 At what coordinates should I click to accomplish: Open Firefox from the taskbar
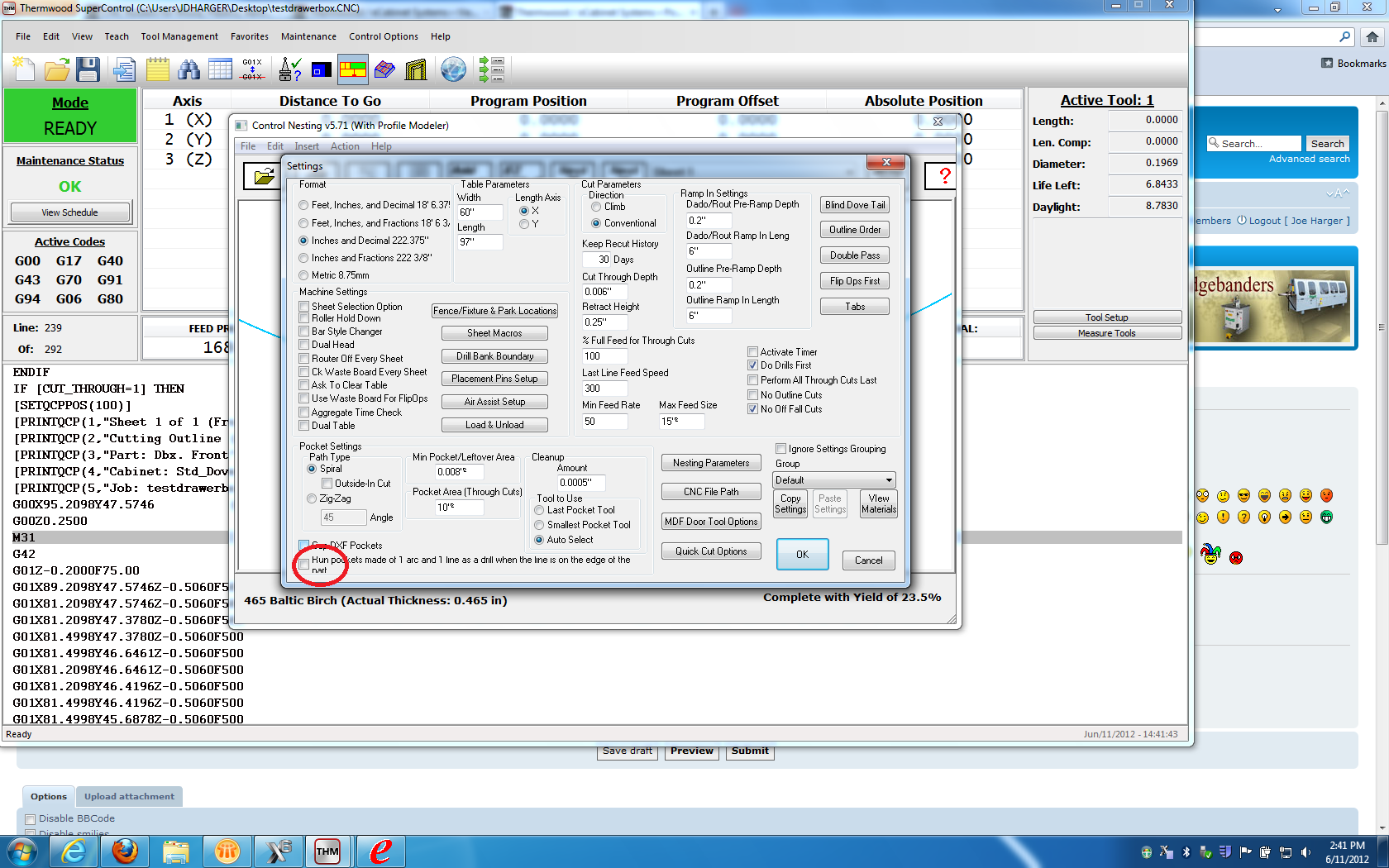tap(125, 851)
